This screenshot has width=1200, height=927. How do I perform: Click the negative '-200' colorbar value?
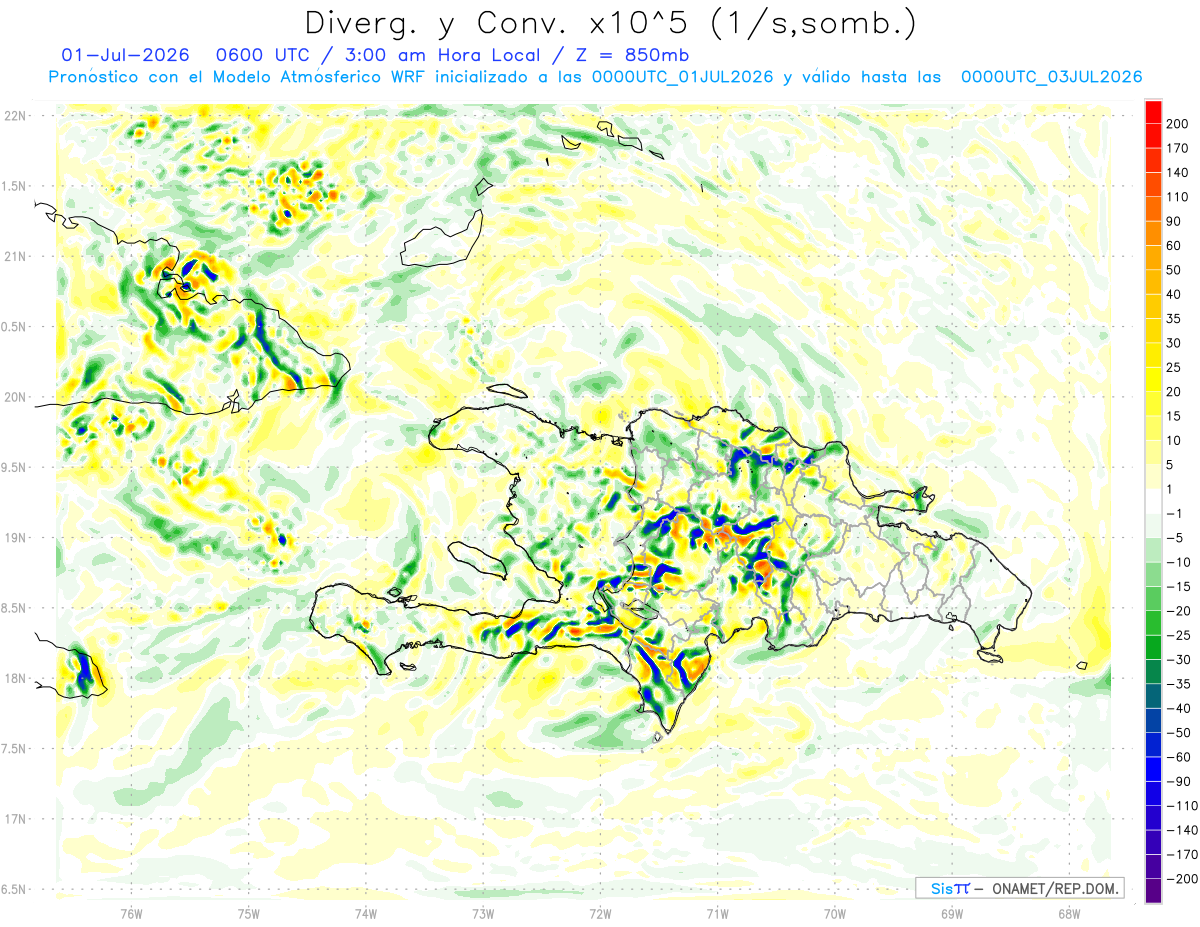click(x=1184, y=879)
